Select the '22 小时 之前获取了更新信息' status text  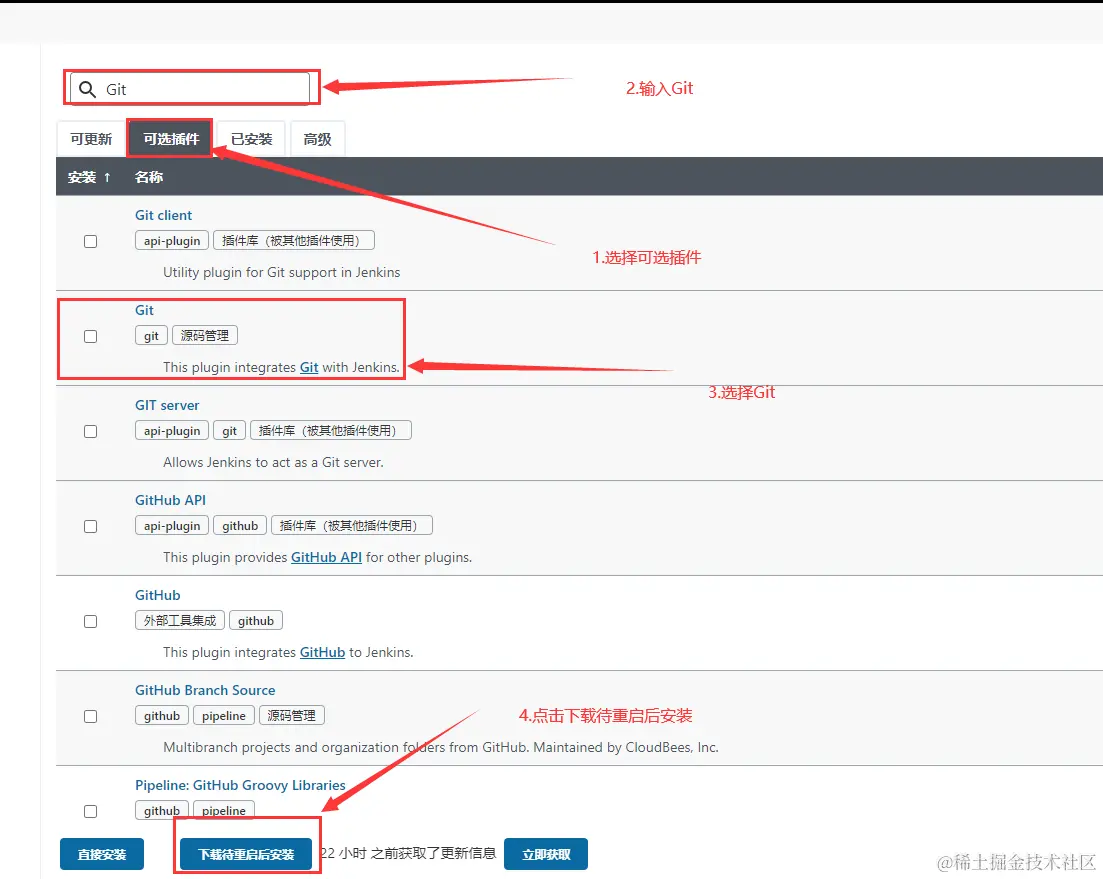point(408,853)
